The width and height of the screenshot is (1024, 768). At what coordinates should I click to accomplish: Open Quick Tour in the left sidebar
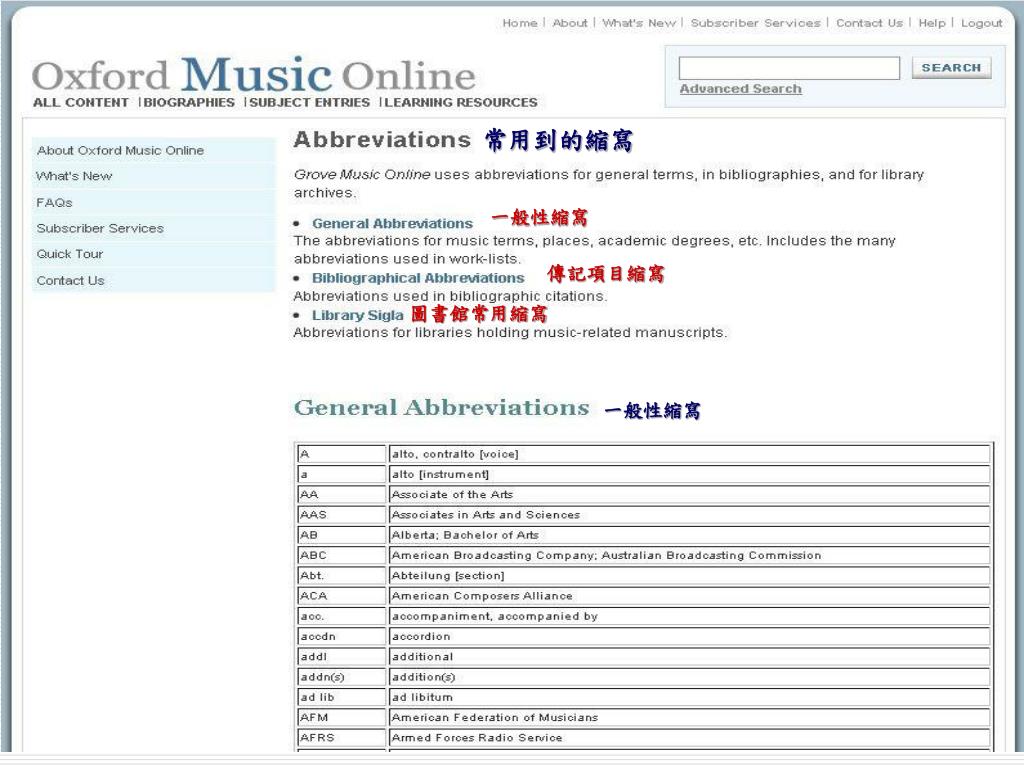coord(153,254)
